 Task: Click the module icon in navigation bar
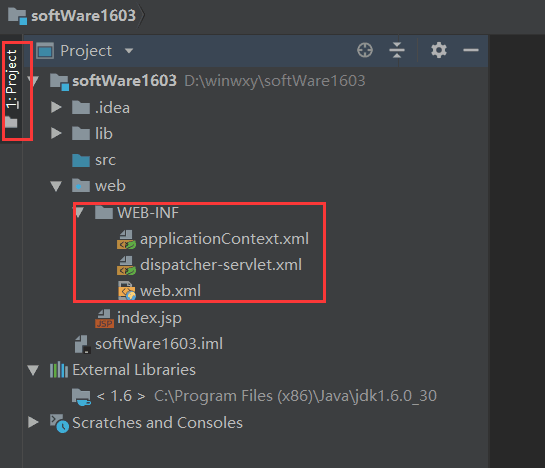point(17,16)
